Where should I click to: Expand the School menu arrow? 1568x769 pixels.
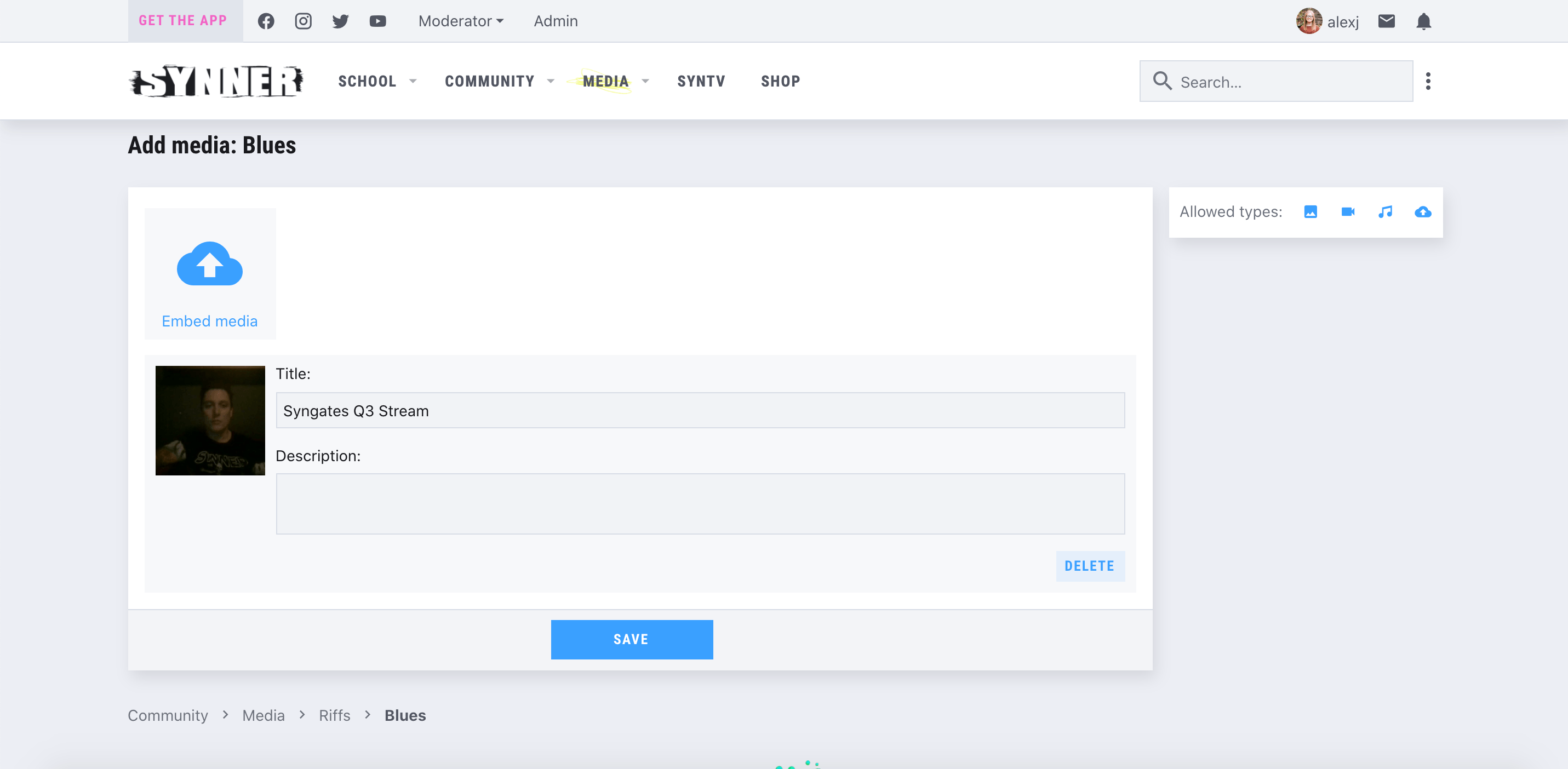tap(413, 81)
